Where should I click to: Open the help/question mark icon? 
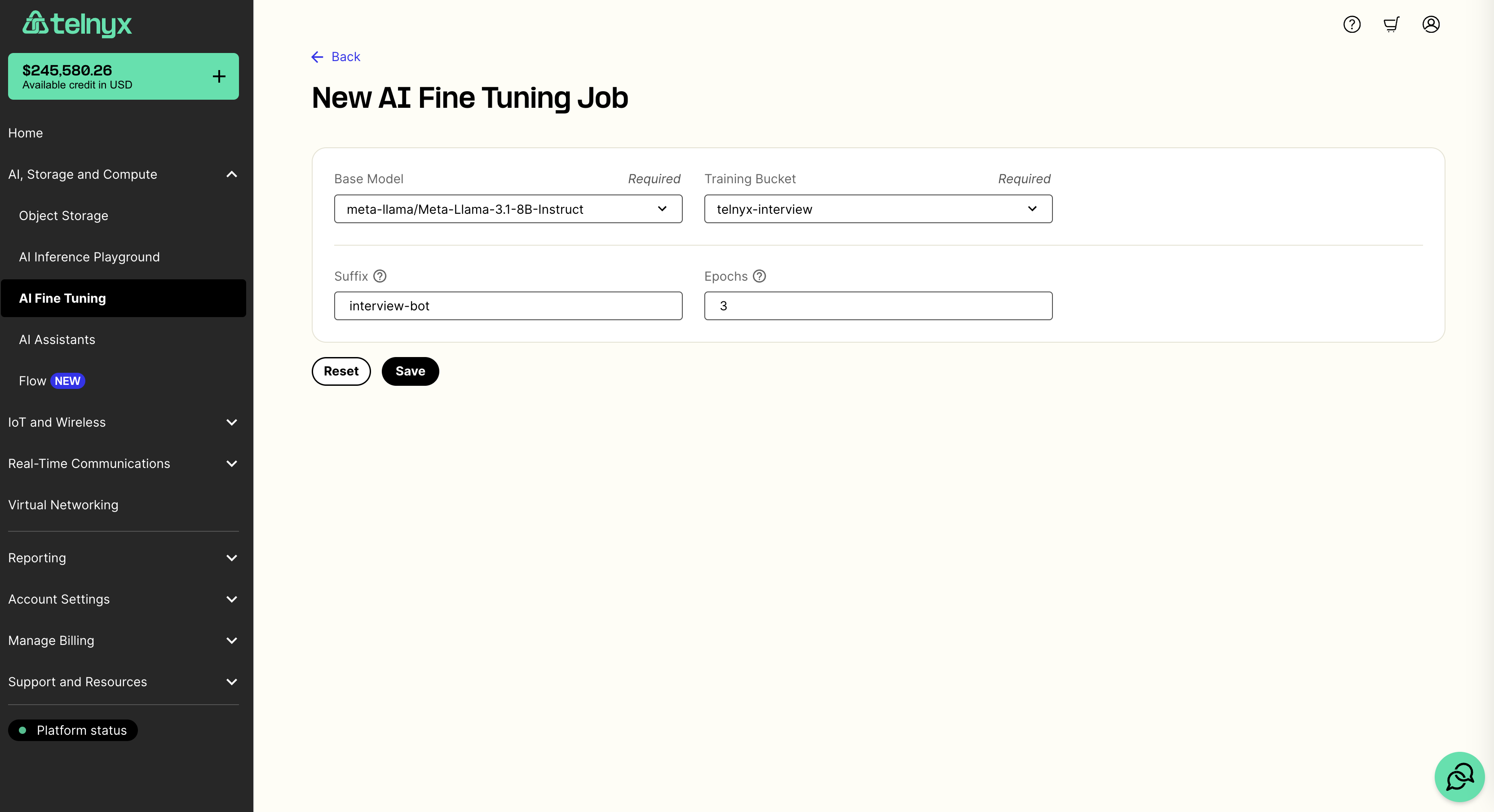click(1352, 24)
